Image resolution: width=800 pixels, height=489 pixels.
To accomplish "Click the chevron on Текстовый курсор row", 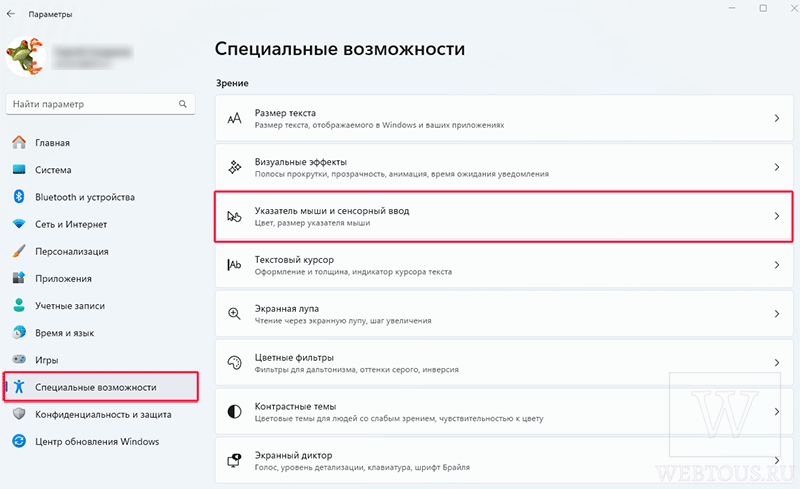I will click(x=777, y=265).
